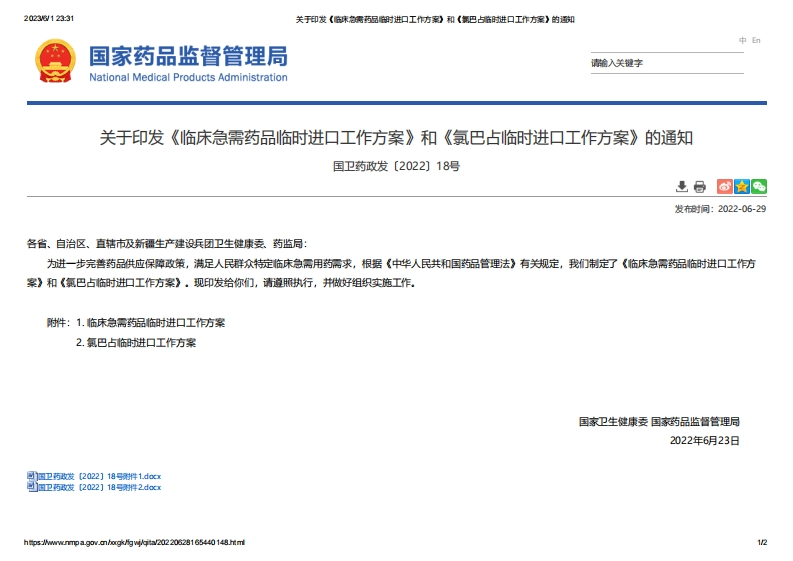Click the docx icon for 附件2

[31, 487]
